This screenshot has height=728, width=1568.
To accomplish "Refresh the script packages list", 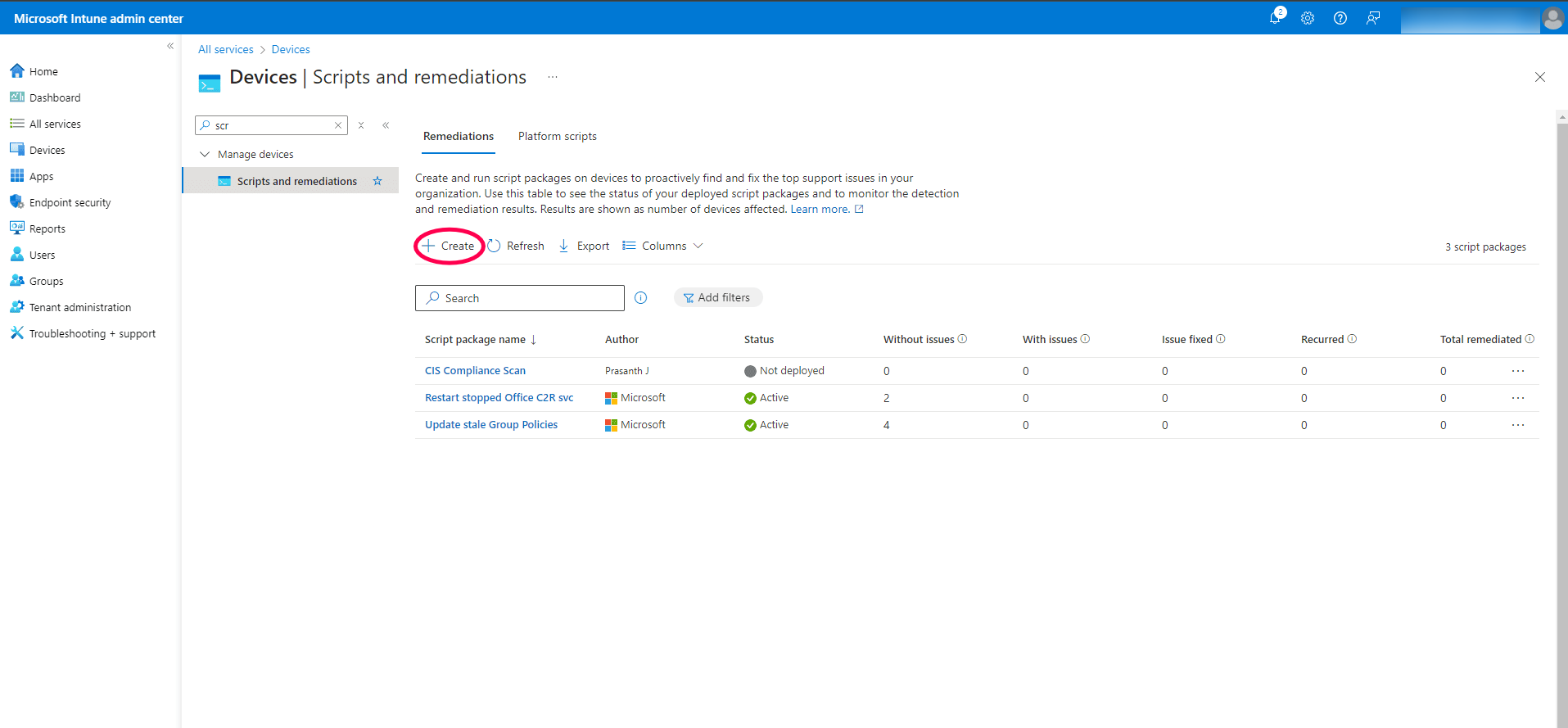I will click(516, 246).
